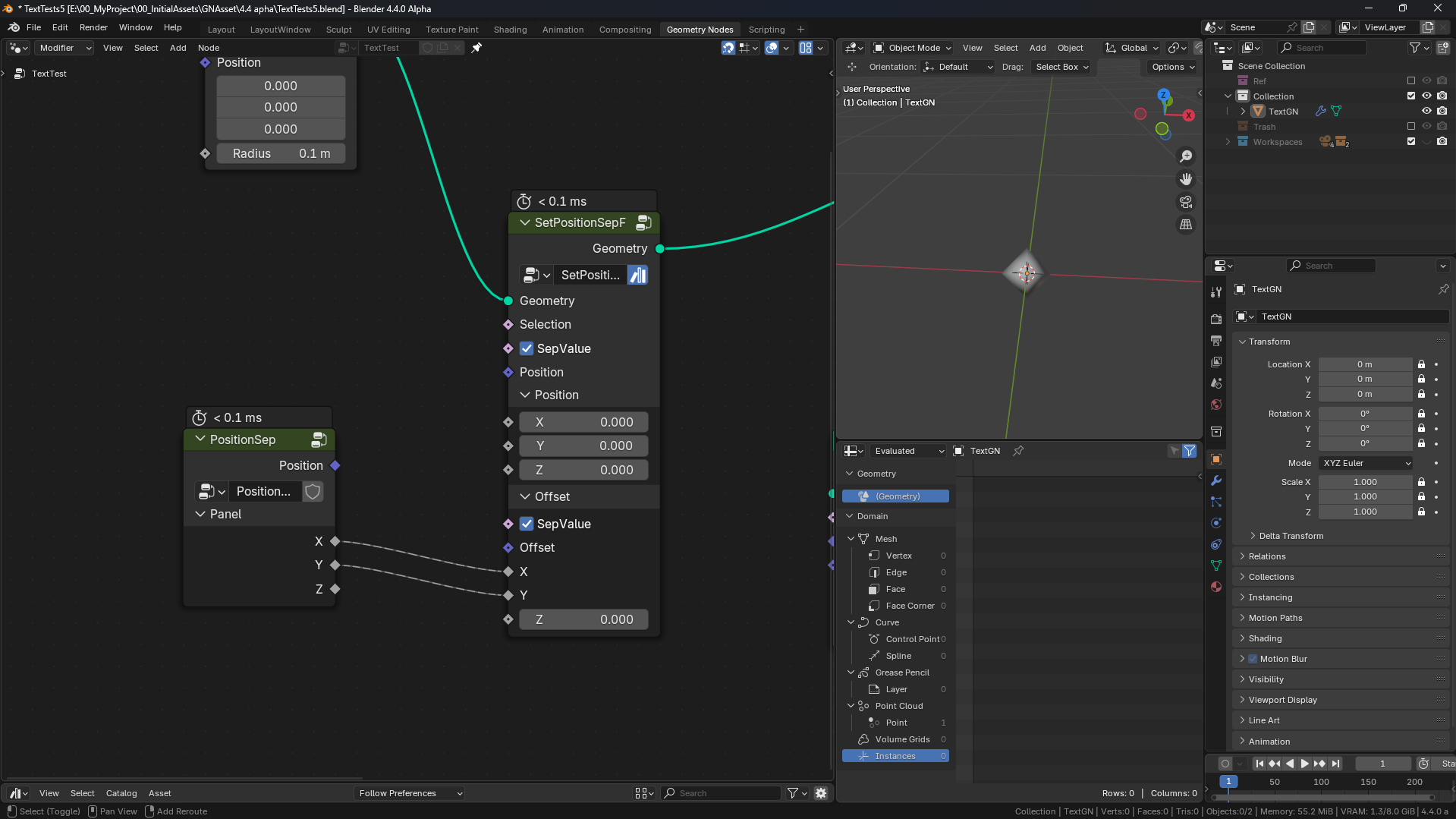Click the timeline play button
This screenshot has height=819, width=1456.
(x=1304, y=764)
